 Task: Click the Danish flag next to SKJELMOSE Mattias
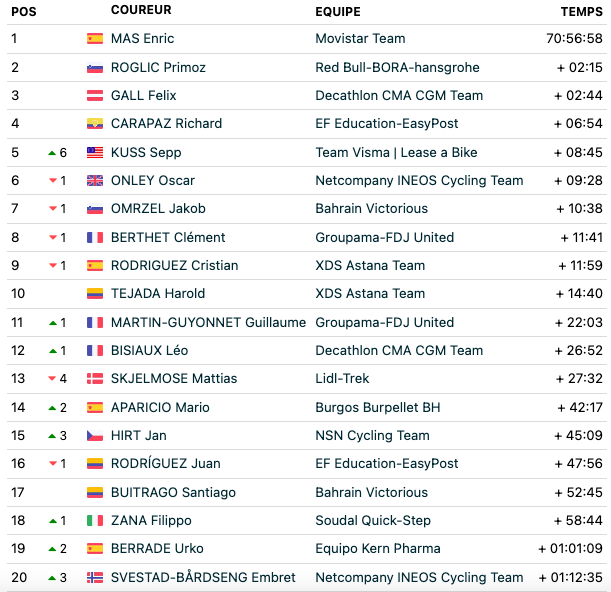point(95,378)
